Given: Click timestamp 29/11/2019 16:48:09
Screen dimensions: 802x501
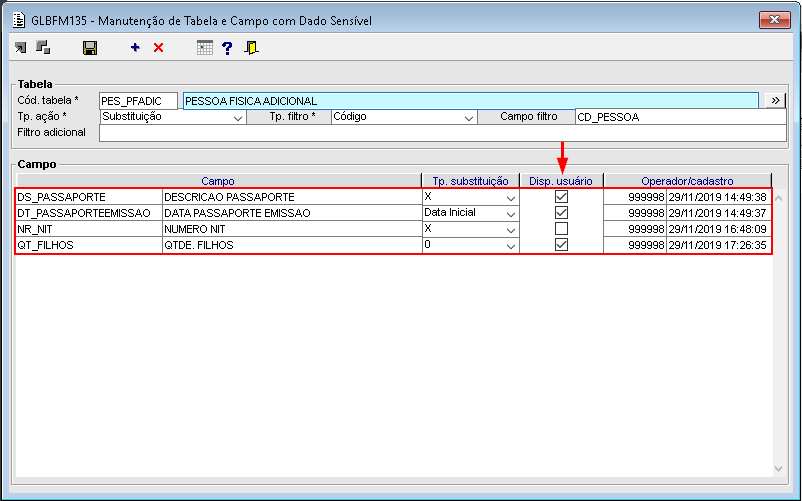Looking at the screenshot, I should (718, 229).
